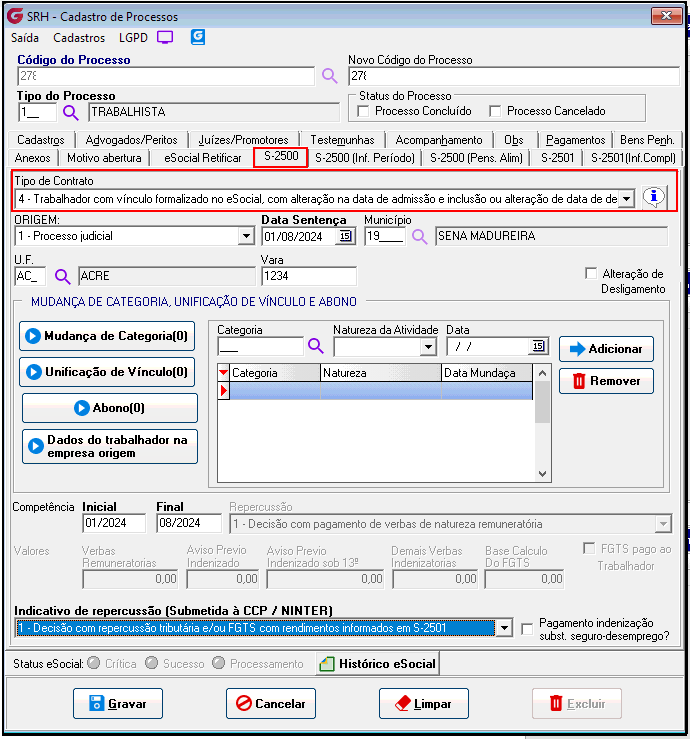
Task: Open Município search magnifier
Action: pos(419,237)
